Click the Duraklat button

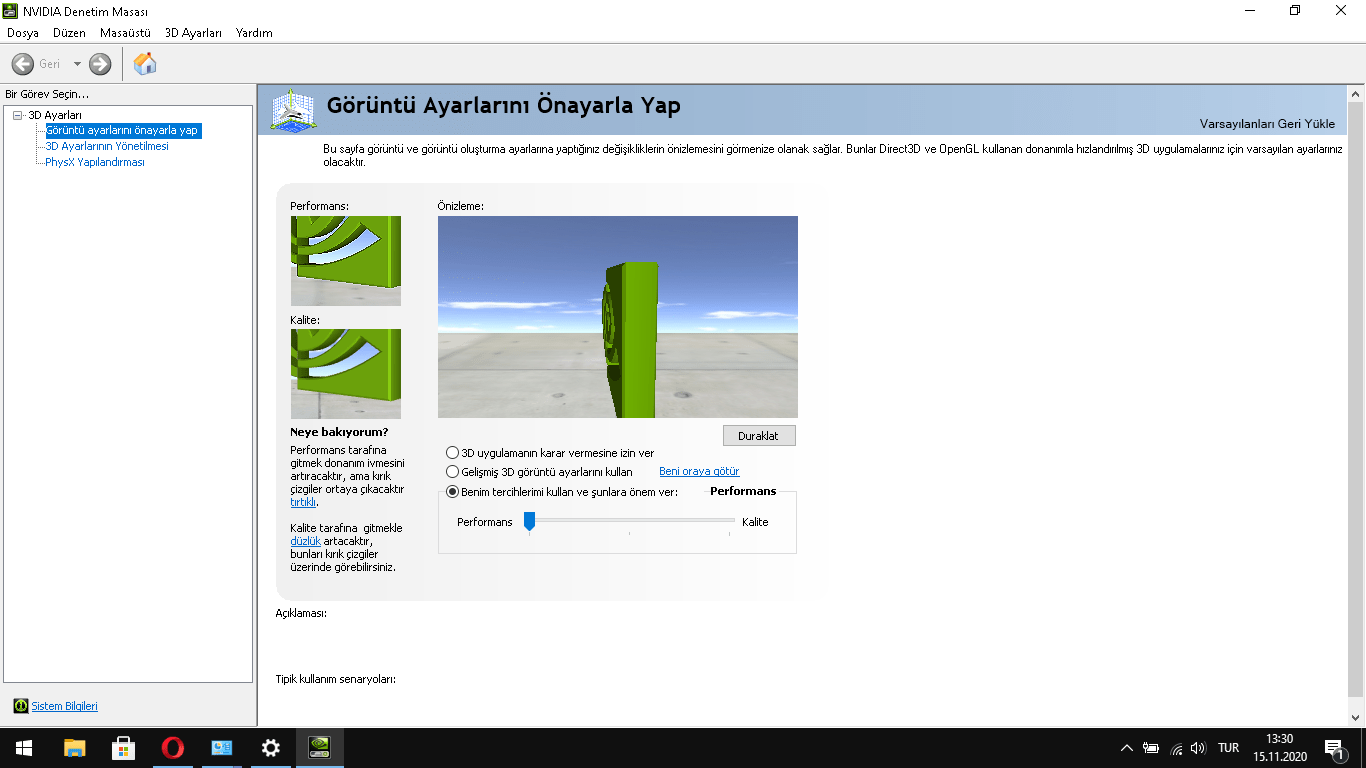(x=759, y=436)
